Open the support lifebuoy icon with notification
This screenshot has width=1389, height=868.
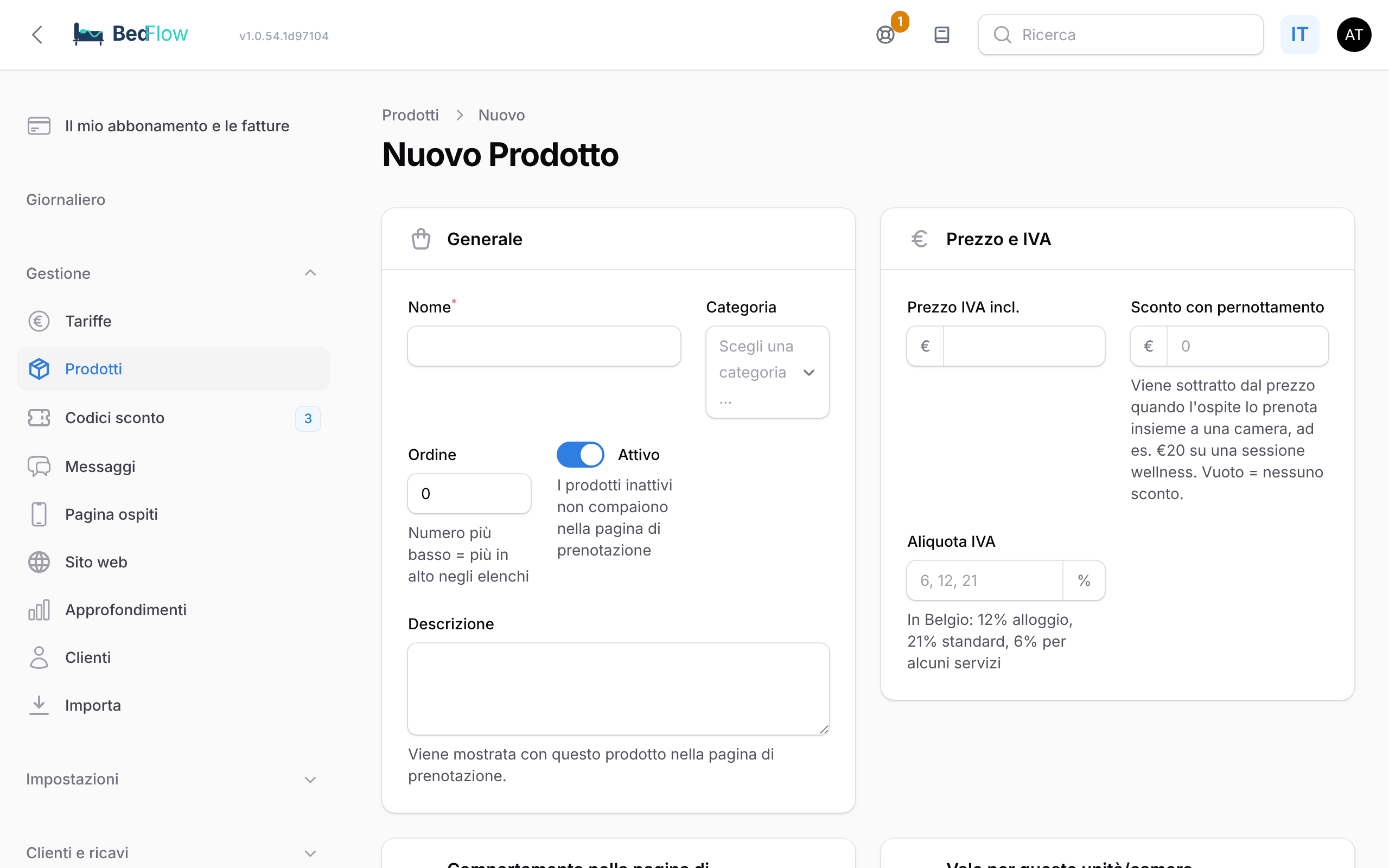(885, 35)
